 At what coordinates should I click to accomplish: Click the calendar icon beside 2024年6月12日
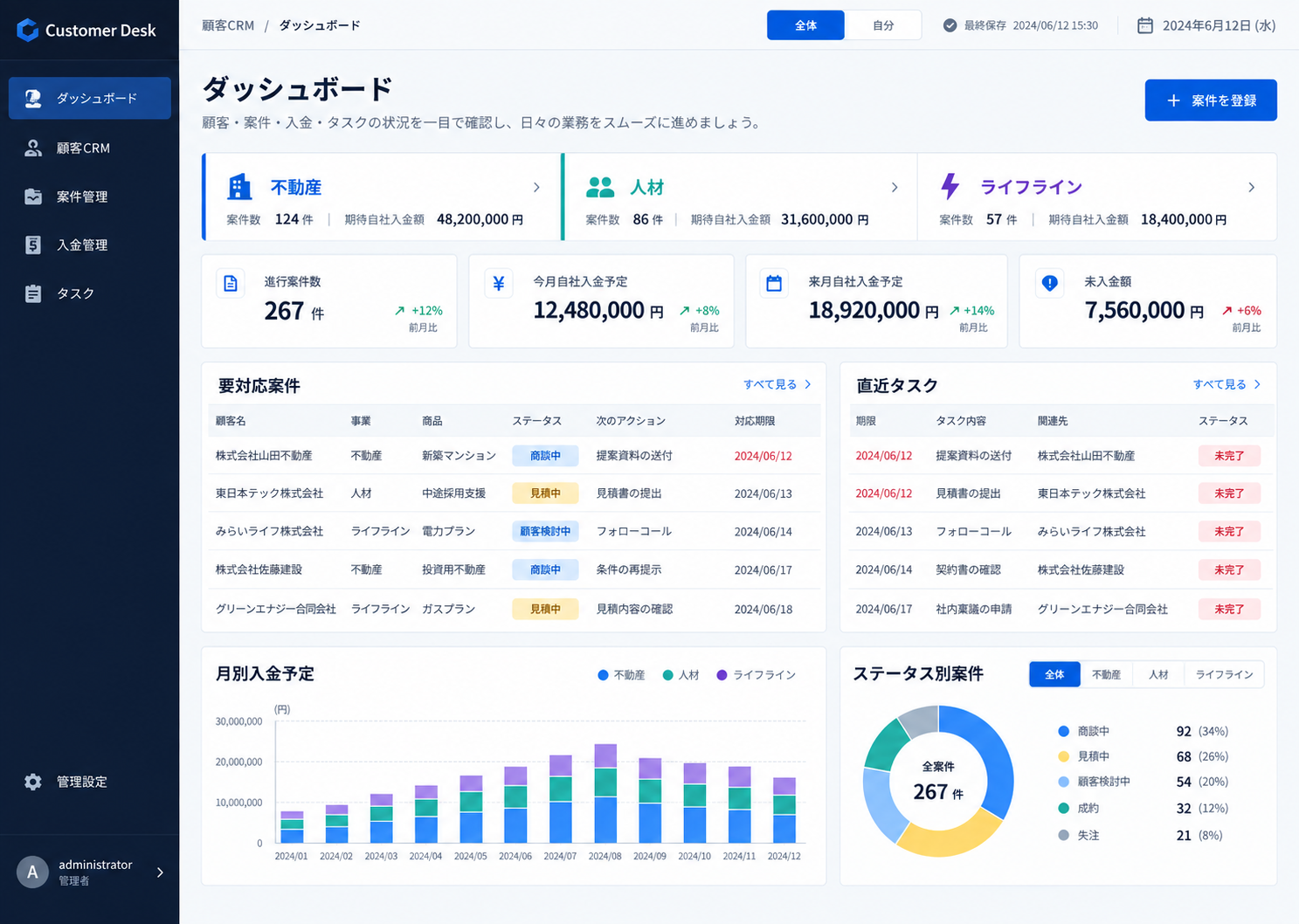1144,25
